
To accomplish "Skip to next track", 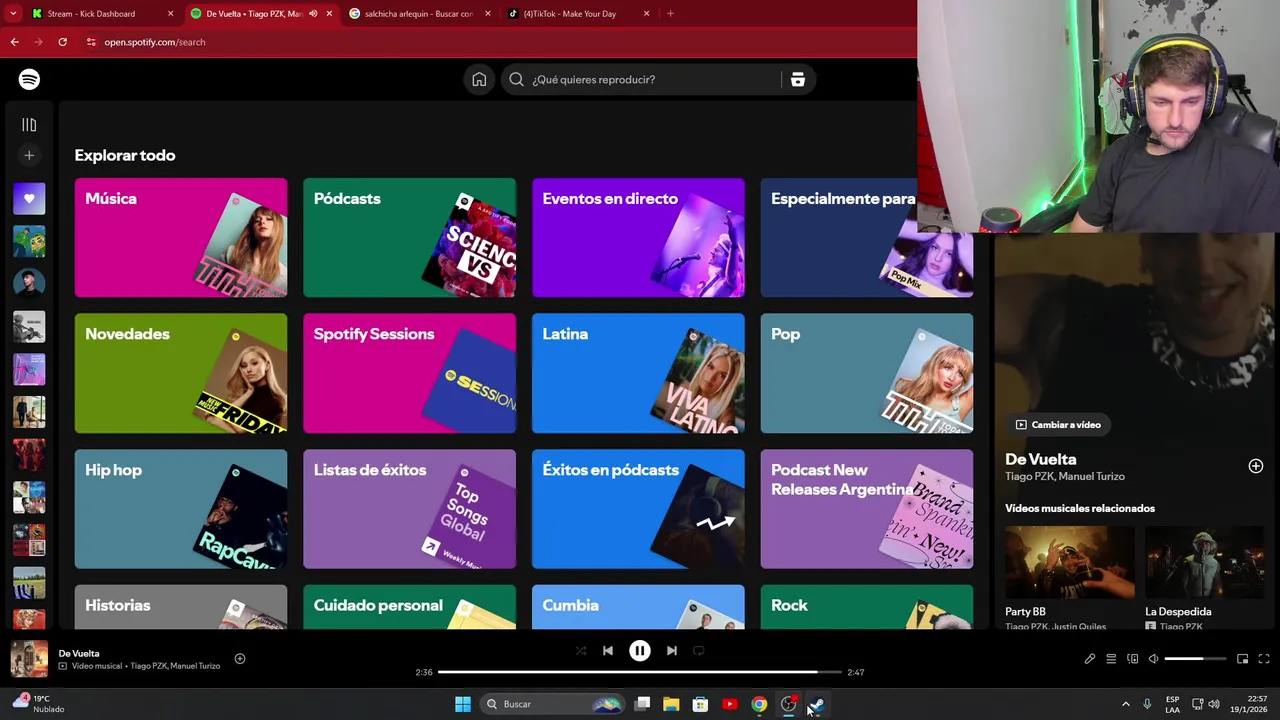I will tap(672, 651).
